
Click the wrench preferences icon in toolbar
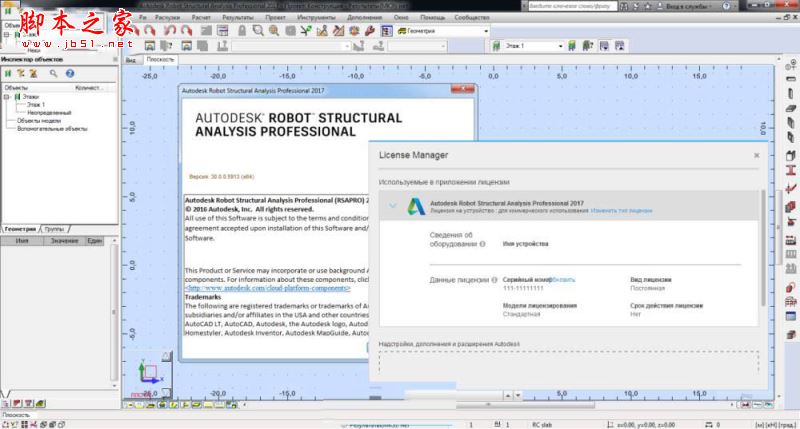(370, 31)
